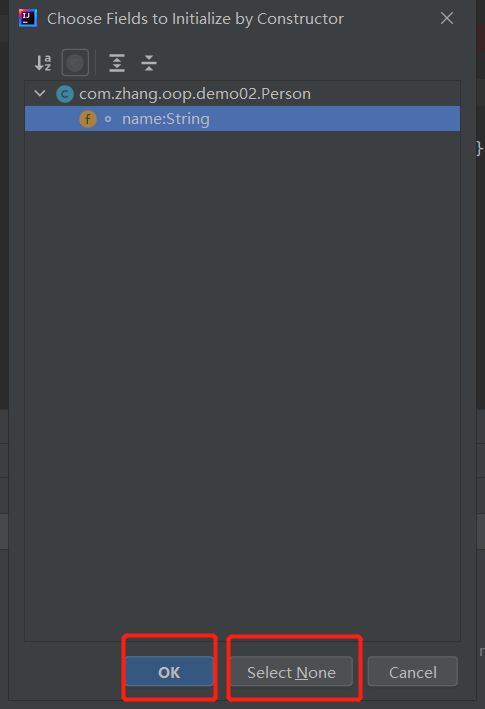Click the blue class icon beside Person

(x=65, y=94)
